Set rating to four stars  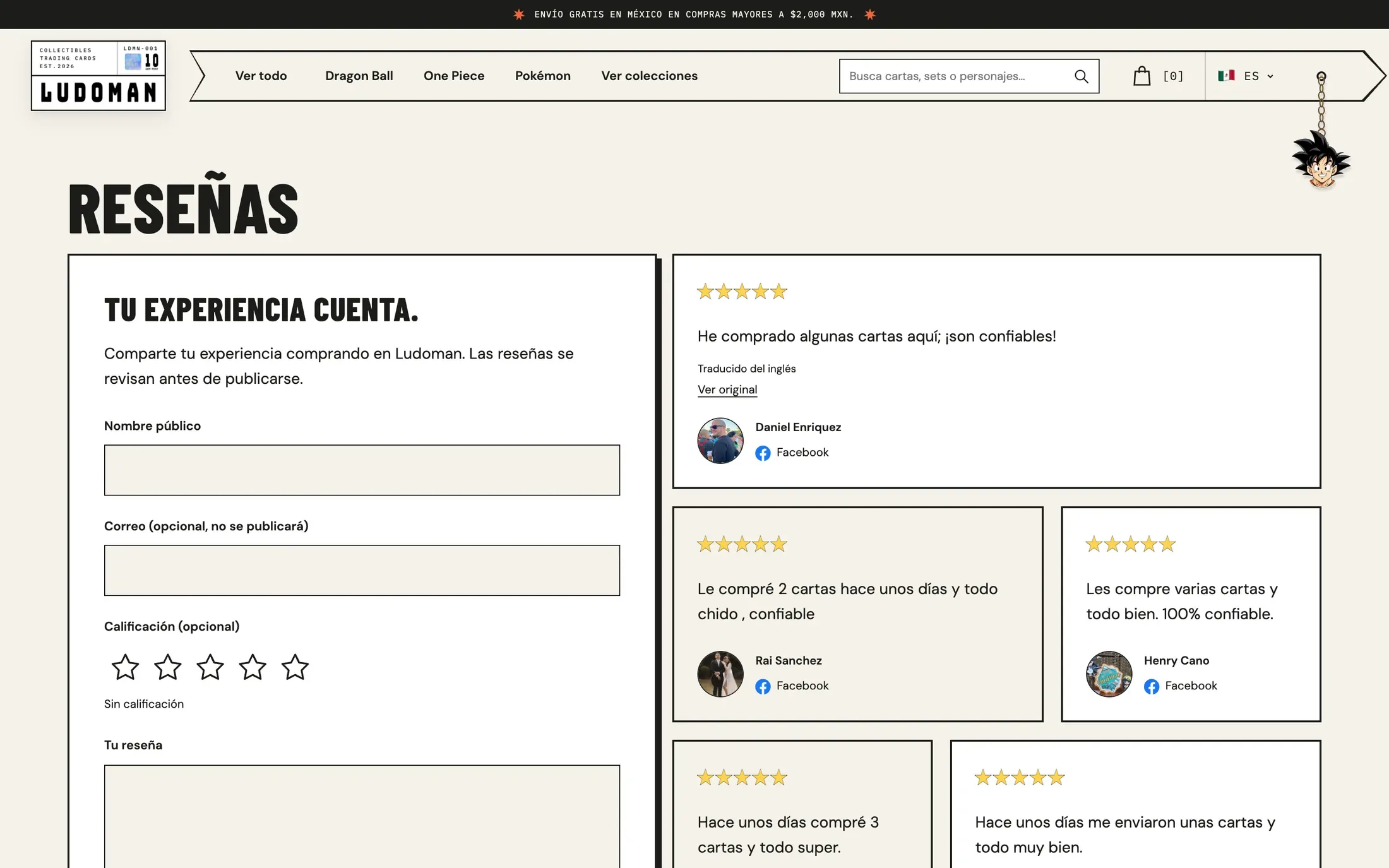[x=253, y=667]
